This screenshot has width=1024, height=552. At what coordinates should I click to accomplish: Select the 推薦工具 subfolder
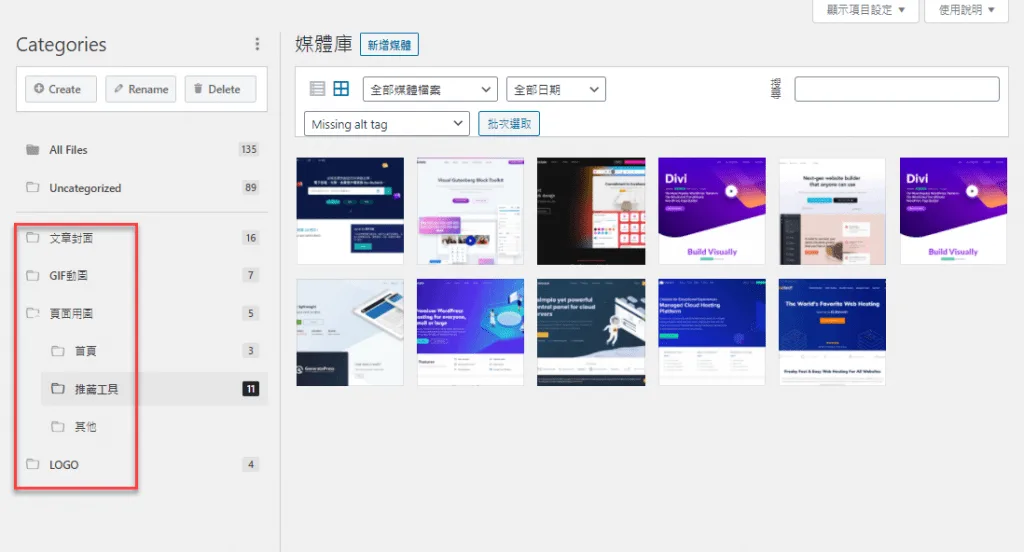point(154,389)
